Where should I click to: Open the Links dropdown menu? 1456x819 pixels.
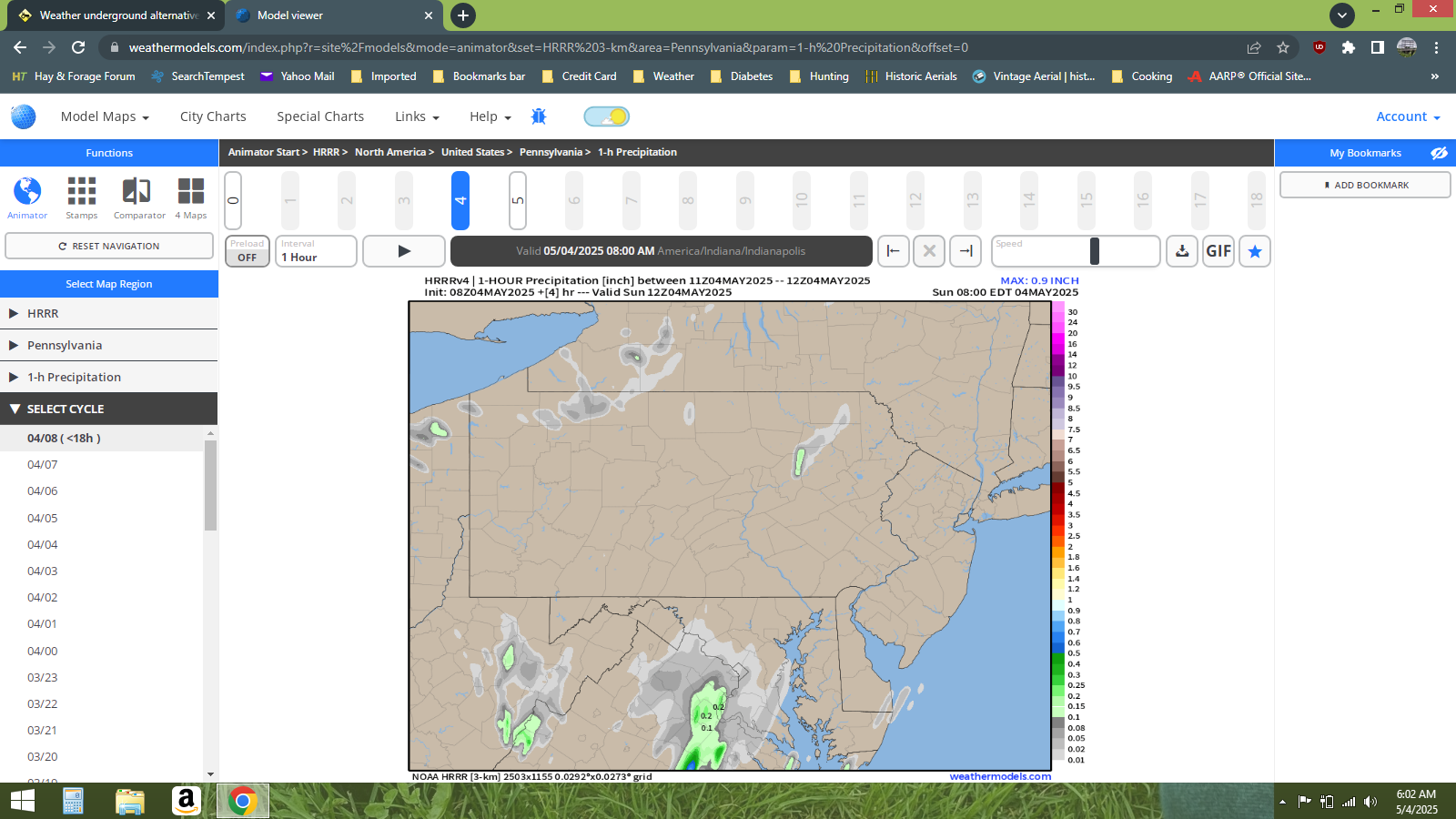[x=417, y=116]
